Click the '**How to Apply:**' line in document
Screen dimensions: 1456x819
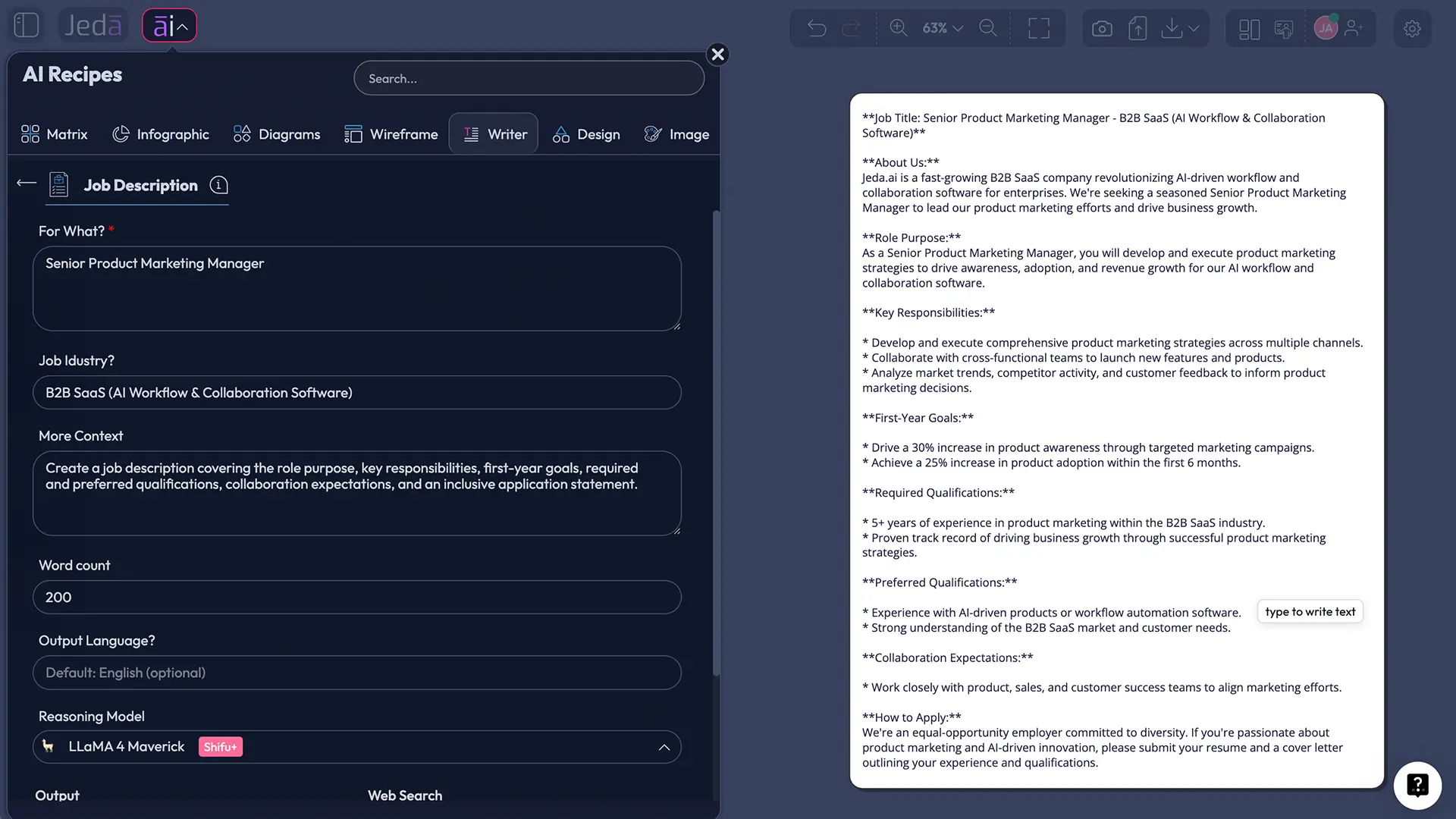tap(912, 717)
